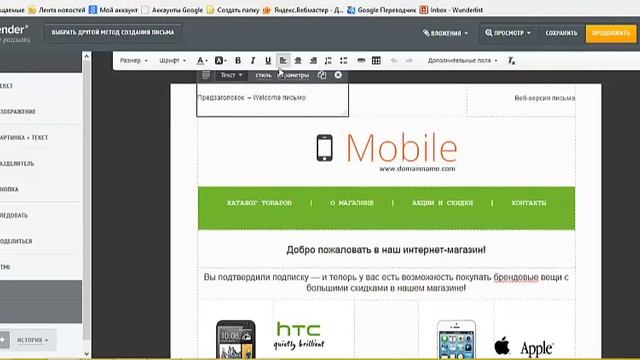640x360 pixels.
Task: Add a Картинка + Текст block
Action: (41, 138)
